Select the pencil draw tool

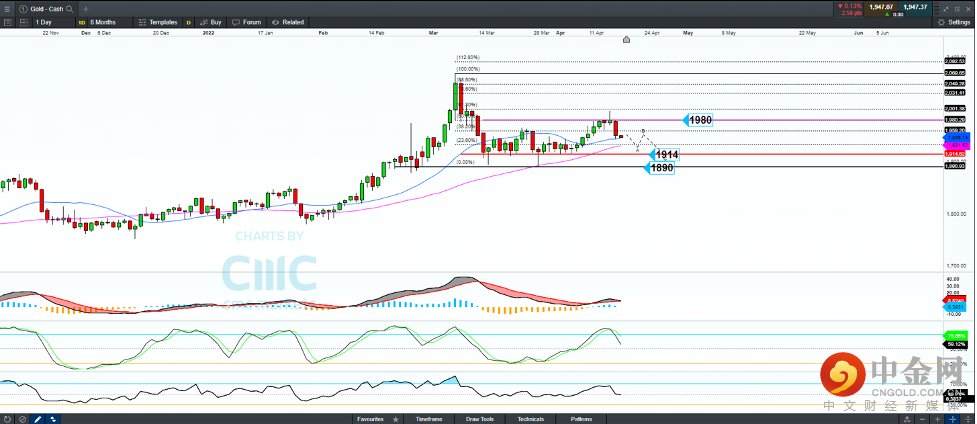tap(38, 419)
